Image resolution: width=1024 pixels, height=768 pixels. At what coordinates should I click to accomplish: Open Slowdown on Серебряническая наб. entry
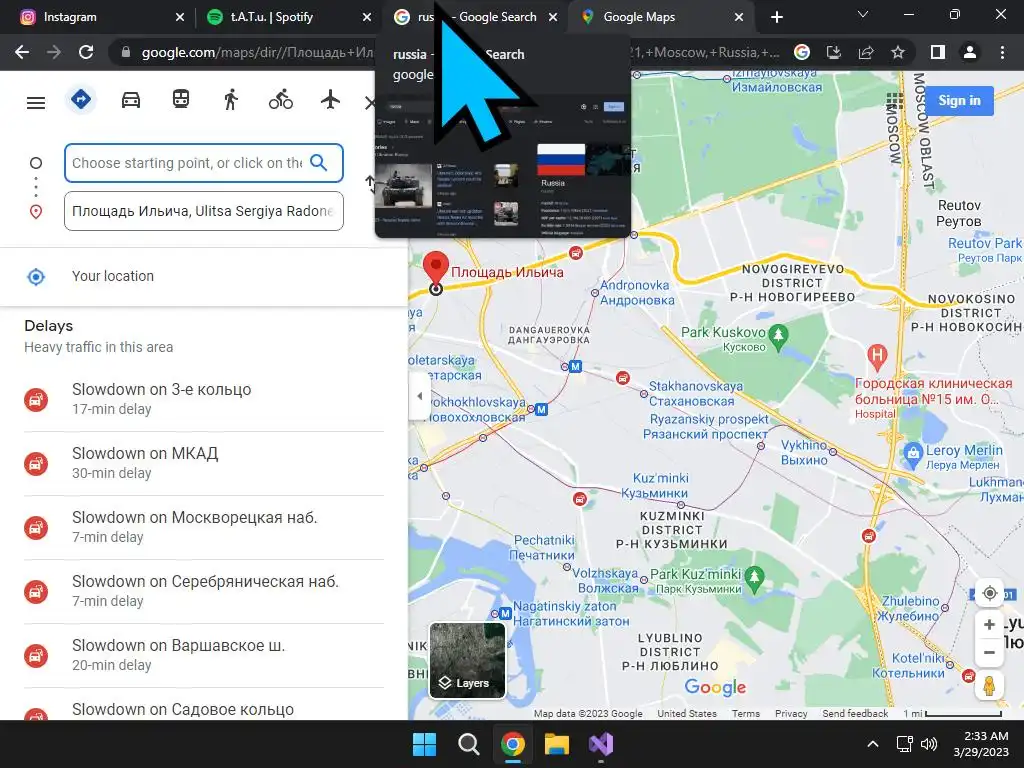(204, 591)
